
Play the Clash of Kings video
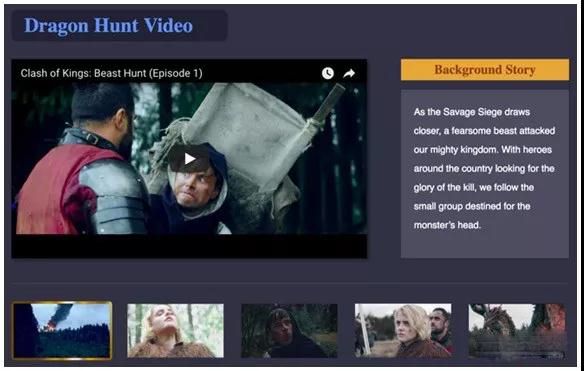click(190, 159)
